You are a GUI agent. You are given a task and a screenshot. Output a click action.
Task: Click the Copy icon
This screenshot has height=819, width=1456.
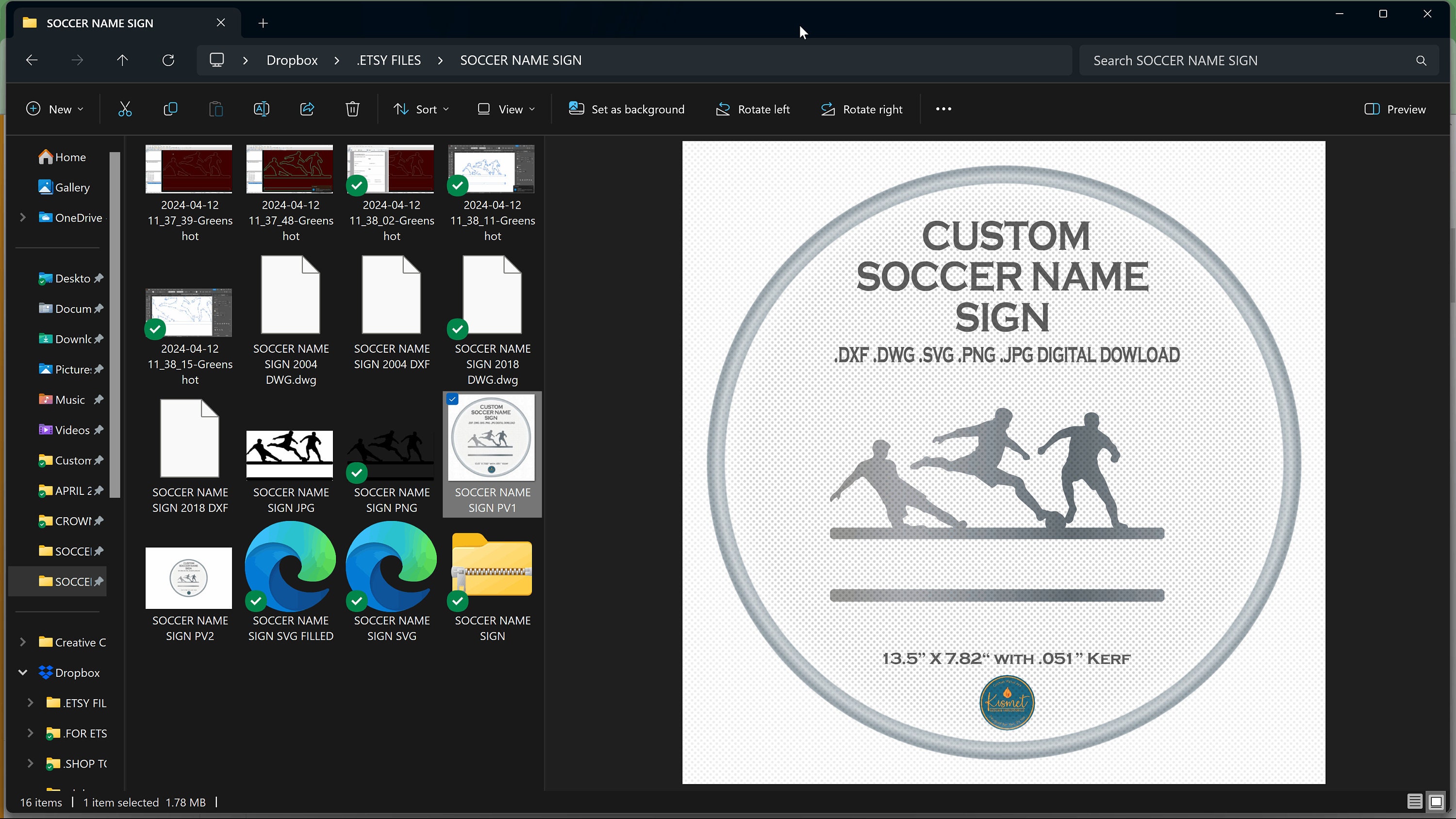170,109
